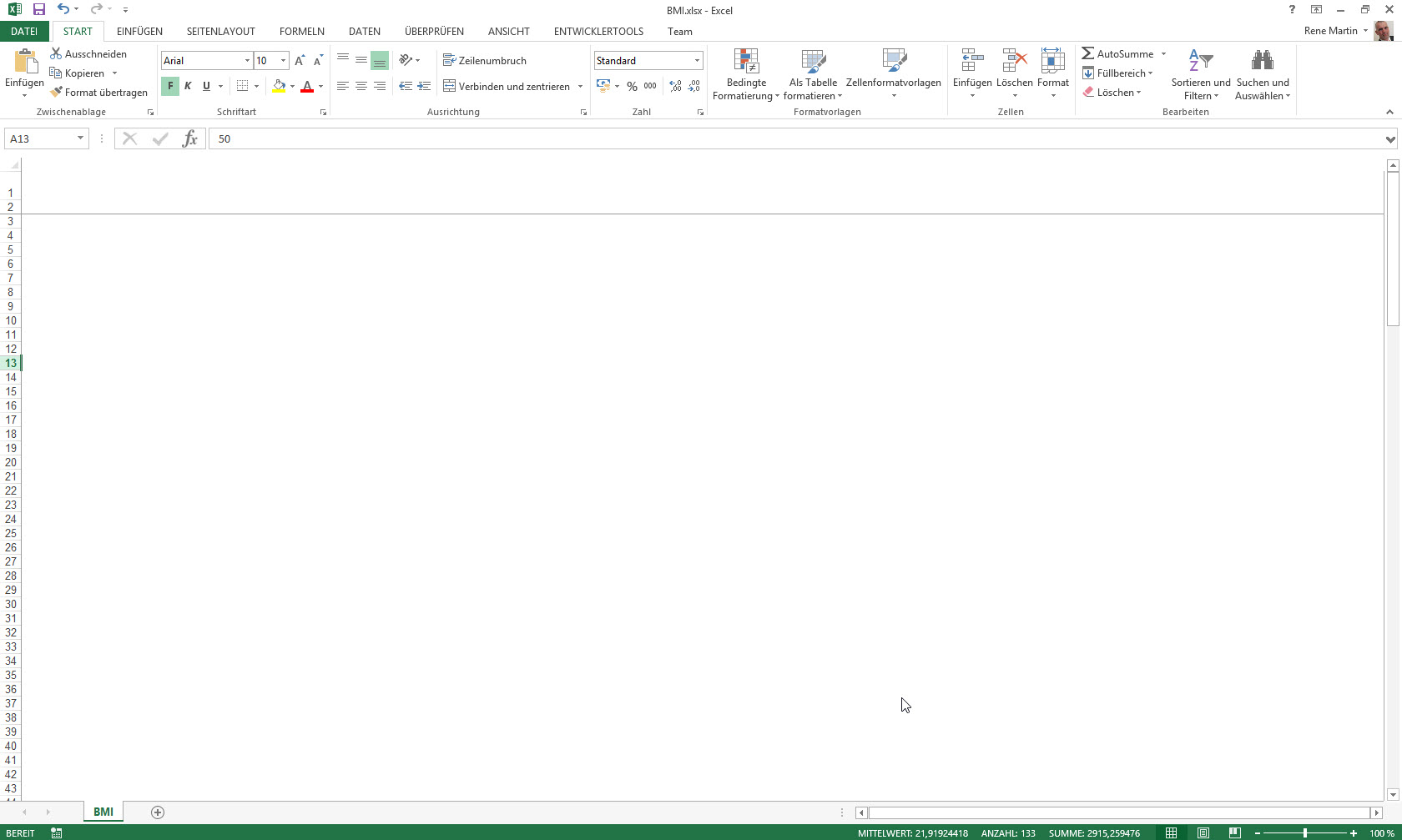Open Bedingte Formatierung menu
Screen dimensions: 1402x840
746,75
